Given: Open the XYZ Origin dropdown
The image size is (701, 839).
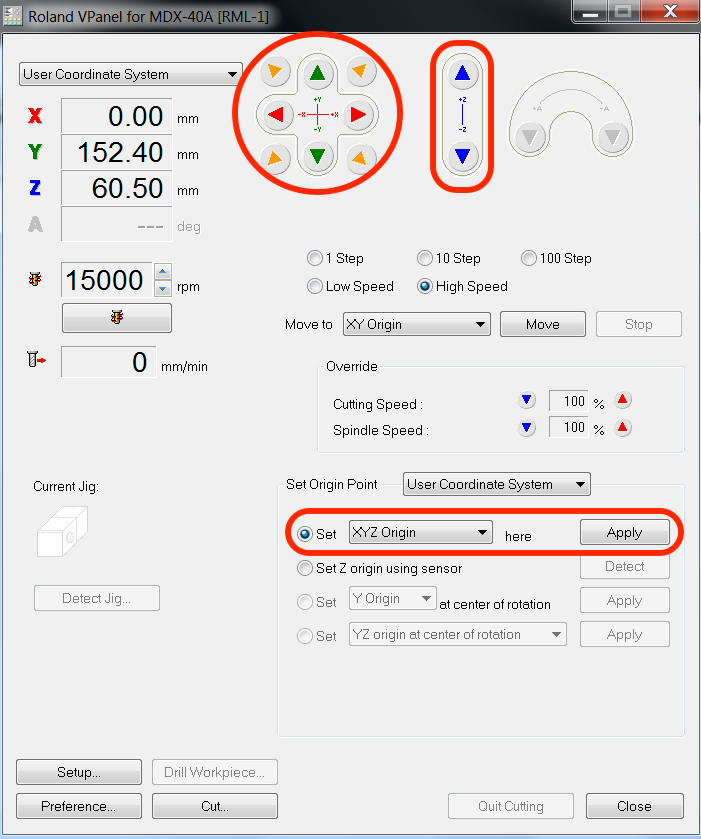Looking at the screenshot, I should (x=421, y=532).
